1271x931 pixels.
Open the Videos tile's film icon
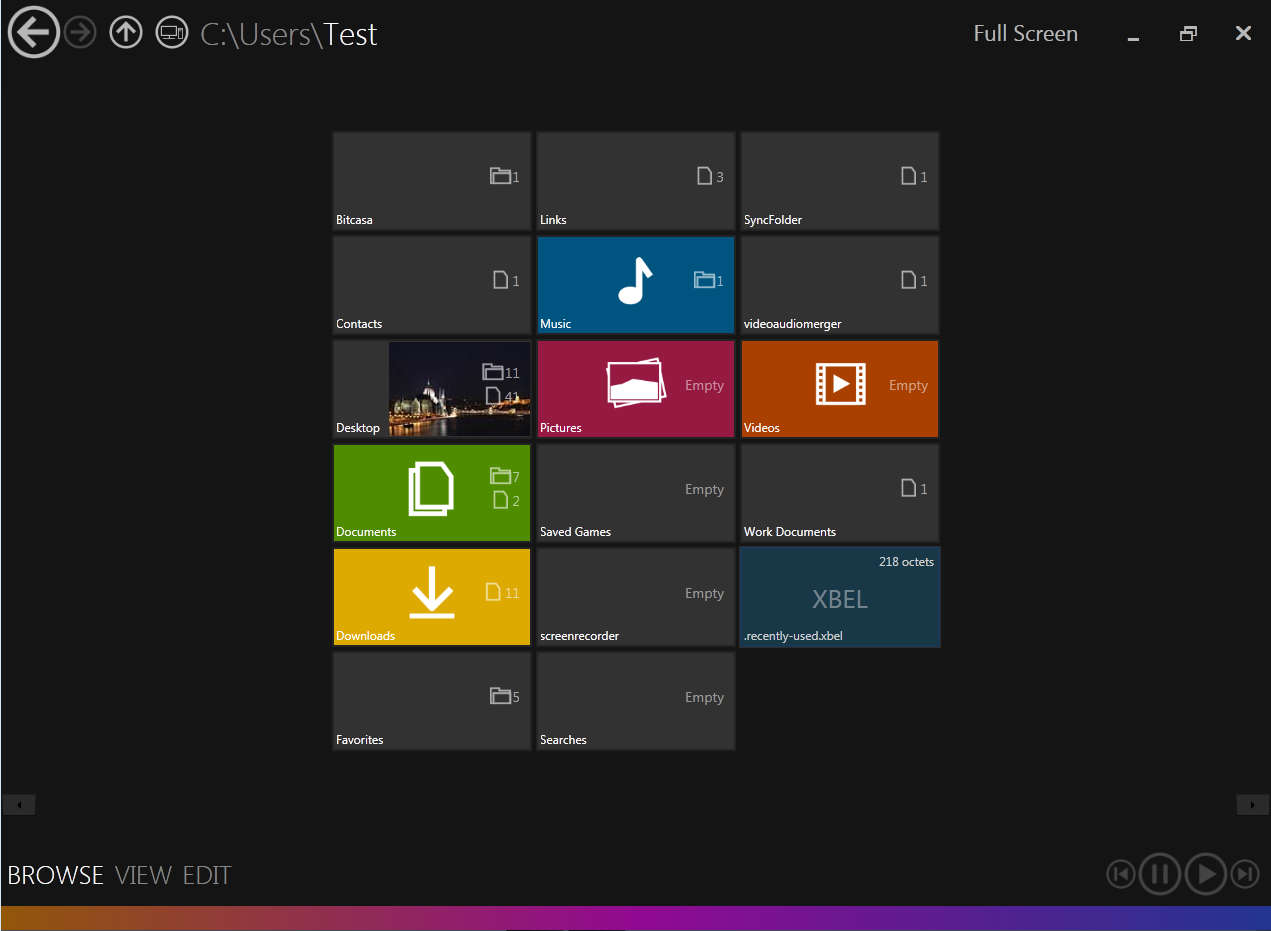pyautogui.click(x=840, y=384)
